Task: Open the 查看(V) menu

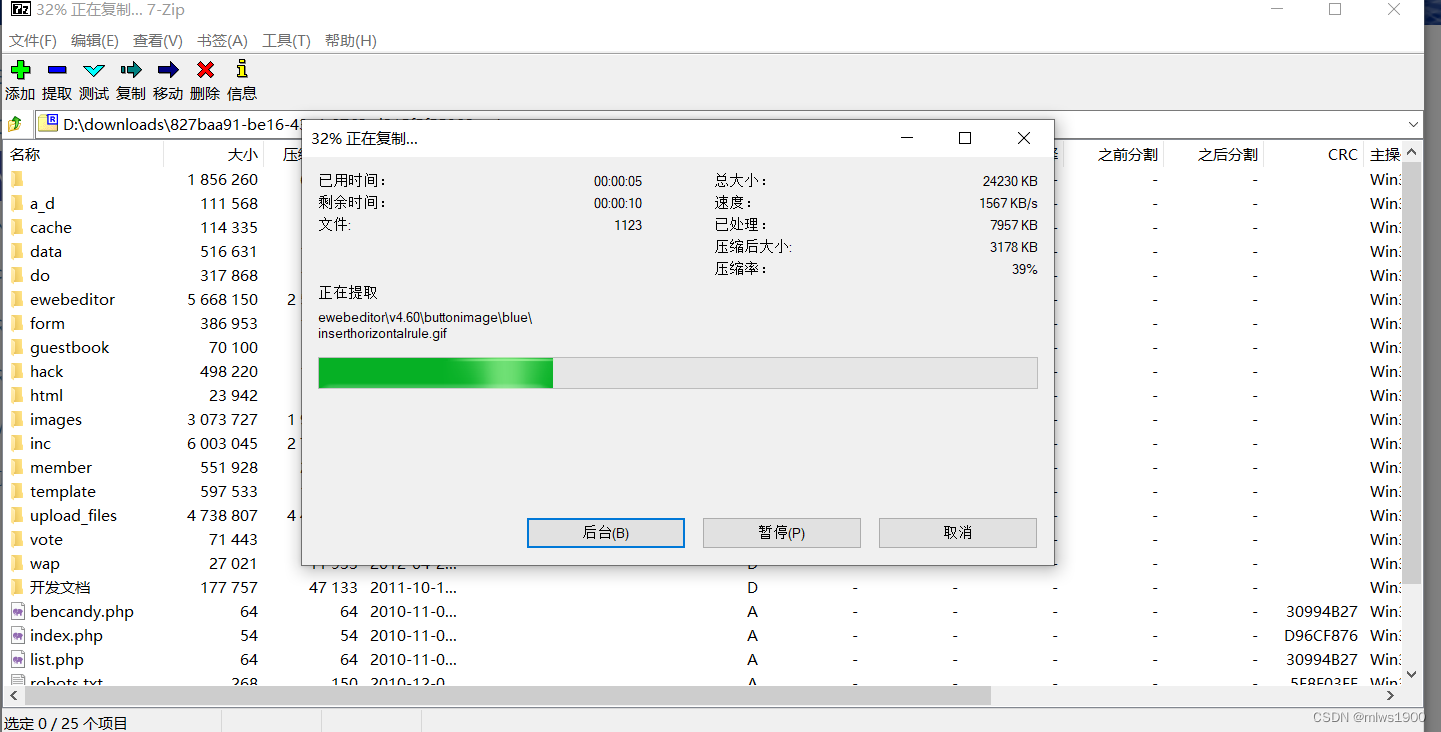Action: pyautogui.click(x=156, y=41)
